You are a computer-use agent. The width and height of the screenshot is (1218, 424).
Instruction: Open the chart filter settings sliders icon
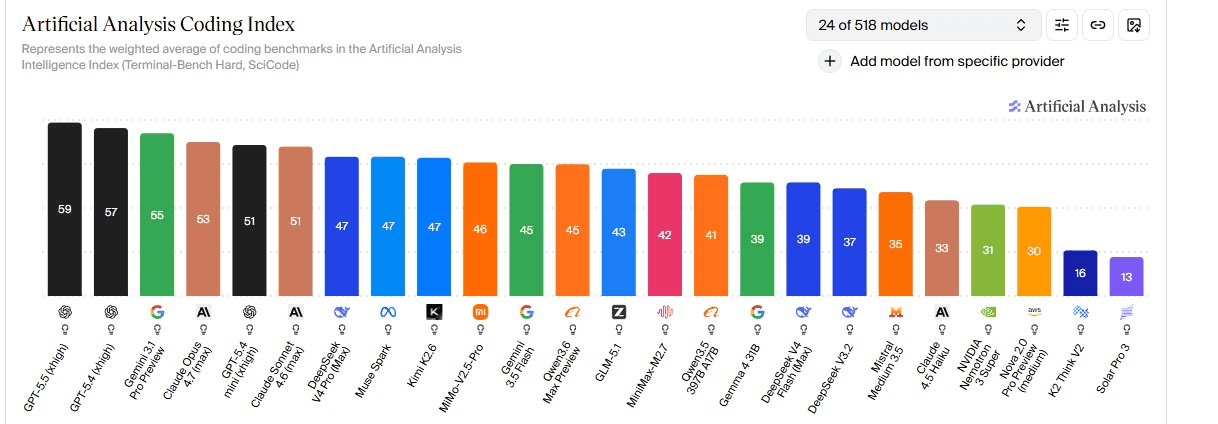[1062, 25]
